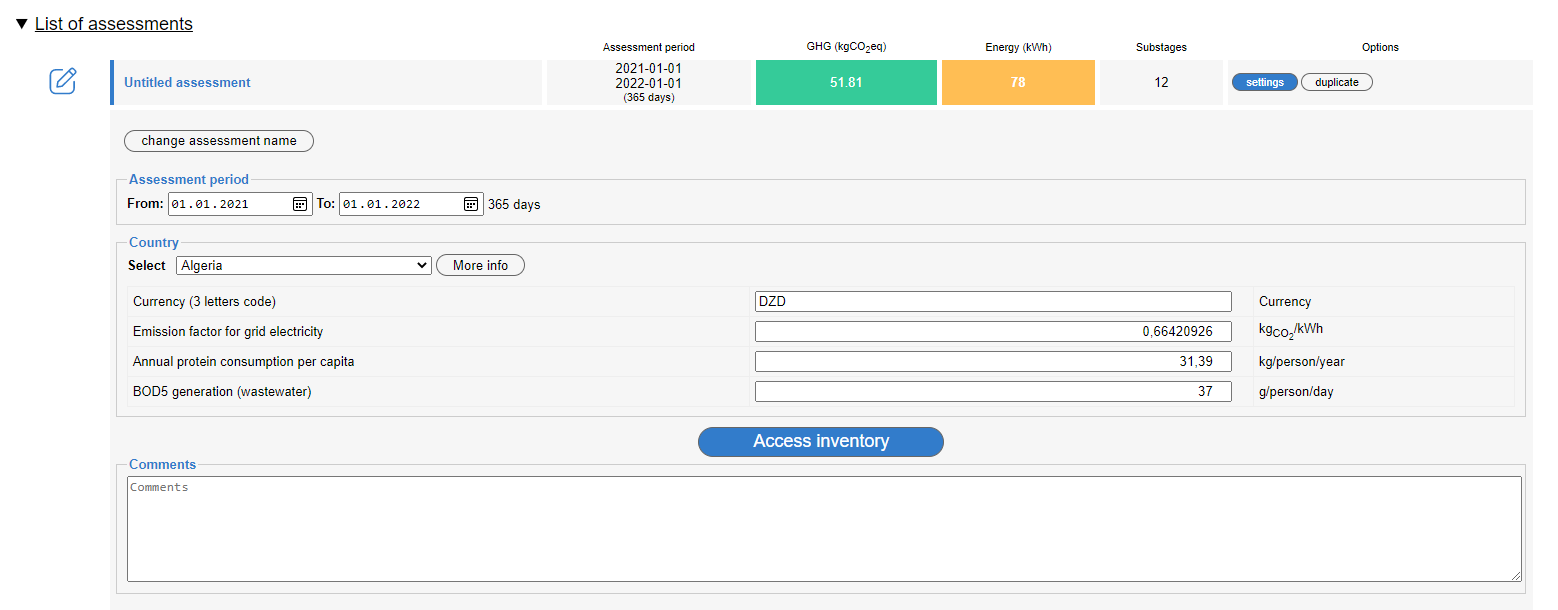Screen dimensions: 1558x610
Task: Click the Comments text area resize handle
Action: [x=1516, y=576]
